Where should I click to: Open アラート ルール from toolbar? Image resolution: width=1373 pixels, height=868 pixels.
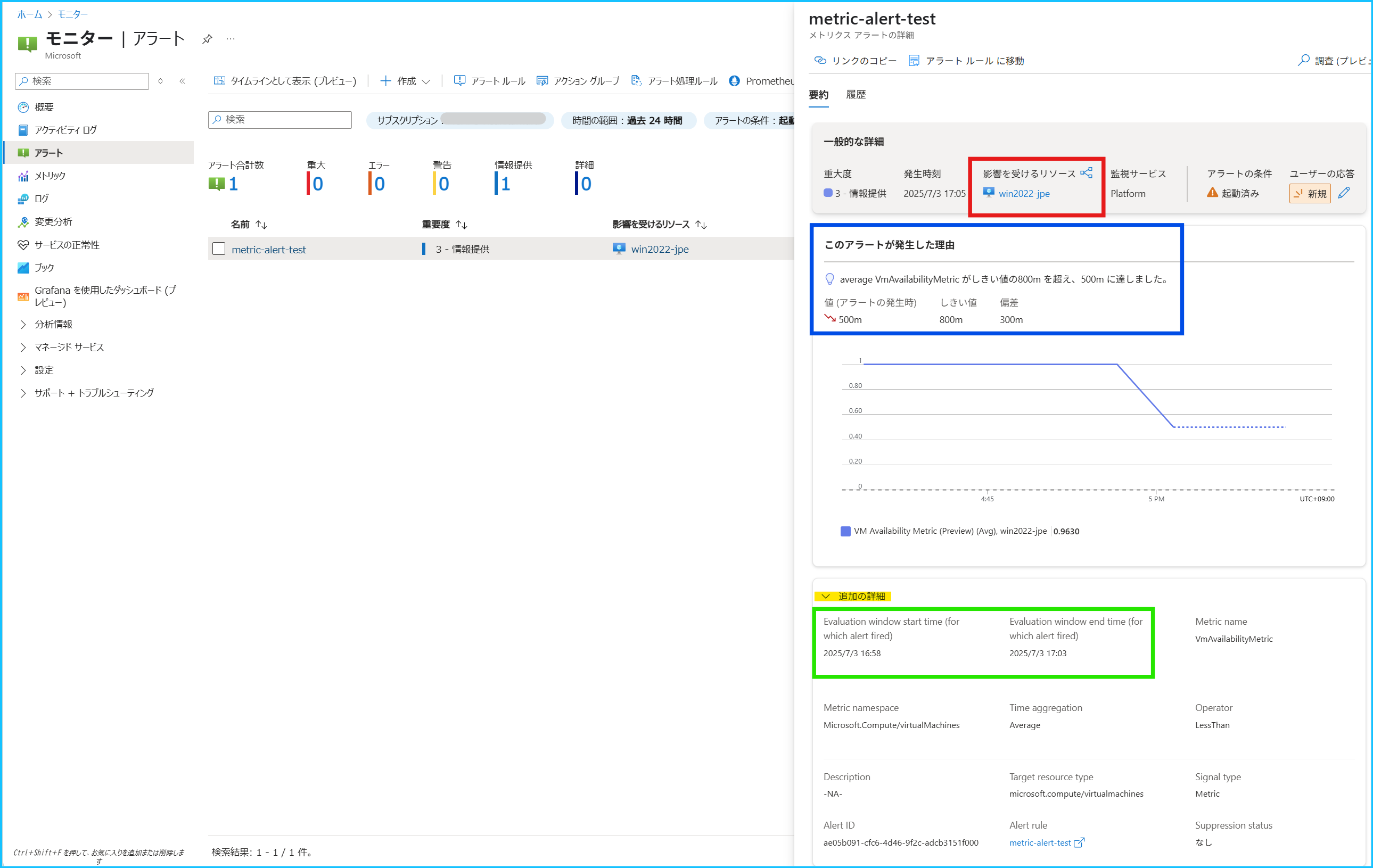point(489,81)
